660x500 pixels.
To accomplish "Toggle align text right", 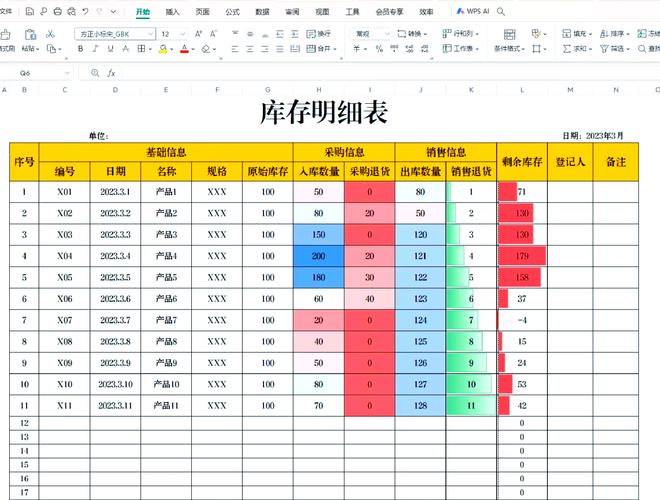I will click(x=265, y=49).
